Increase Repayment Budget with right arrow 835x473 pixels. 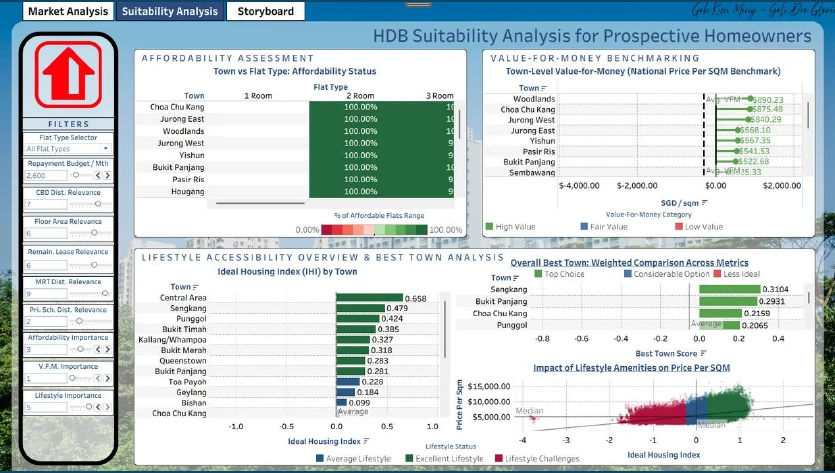coord(108,175)
